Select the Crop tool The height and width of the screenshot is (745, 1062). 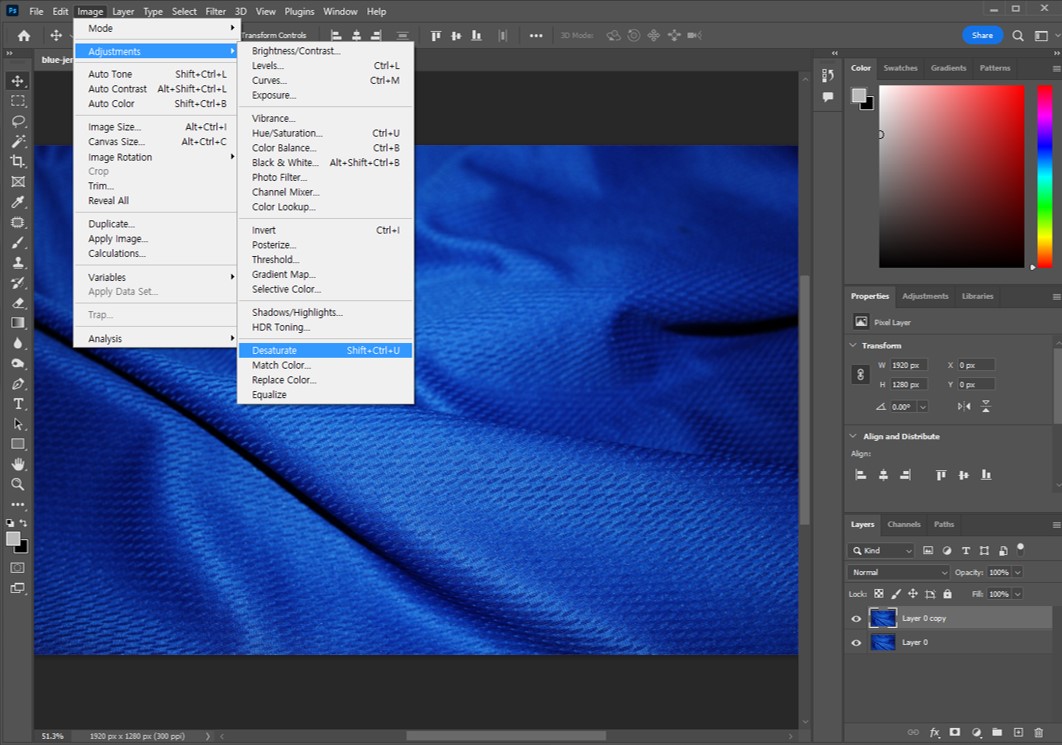(x=18, y=161)
